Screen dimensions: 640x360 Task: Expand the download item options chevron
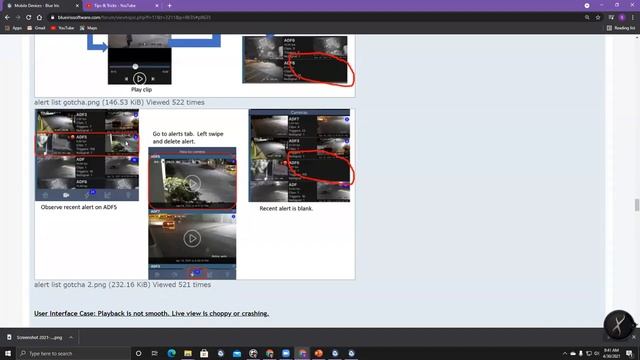coord(71,338)
